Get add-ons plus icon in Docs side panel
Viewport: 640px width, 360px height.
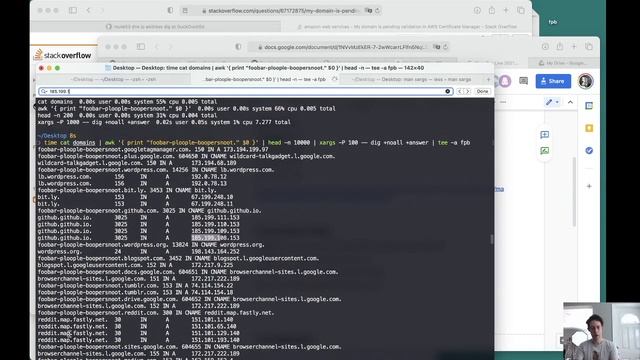coord(589,186)
